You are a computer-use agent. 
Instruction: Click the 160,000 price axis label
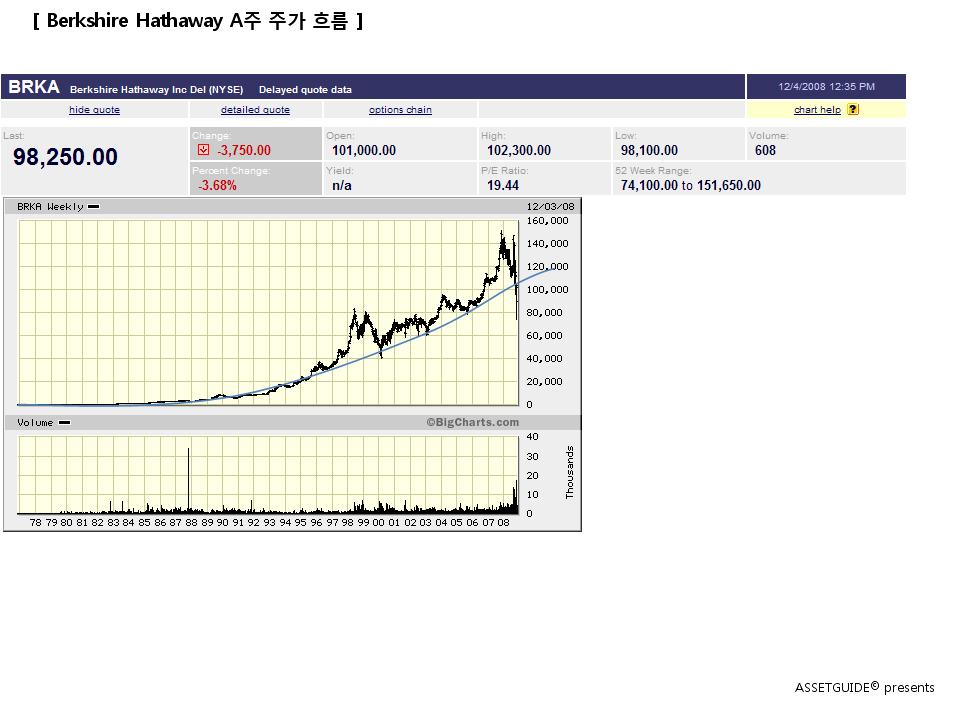(547, 221)
